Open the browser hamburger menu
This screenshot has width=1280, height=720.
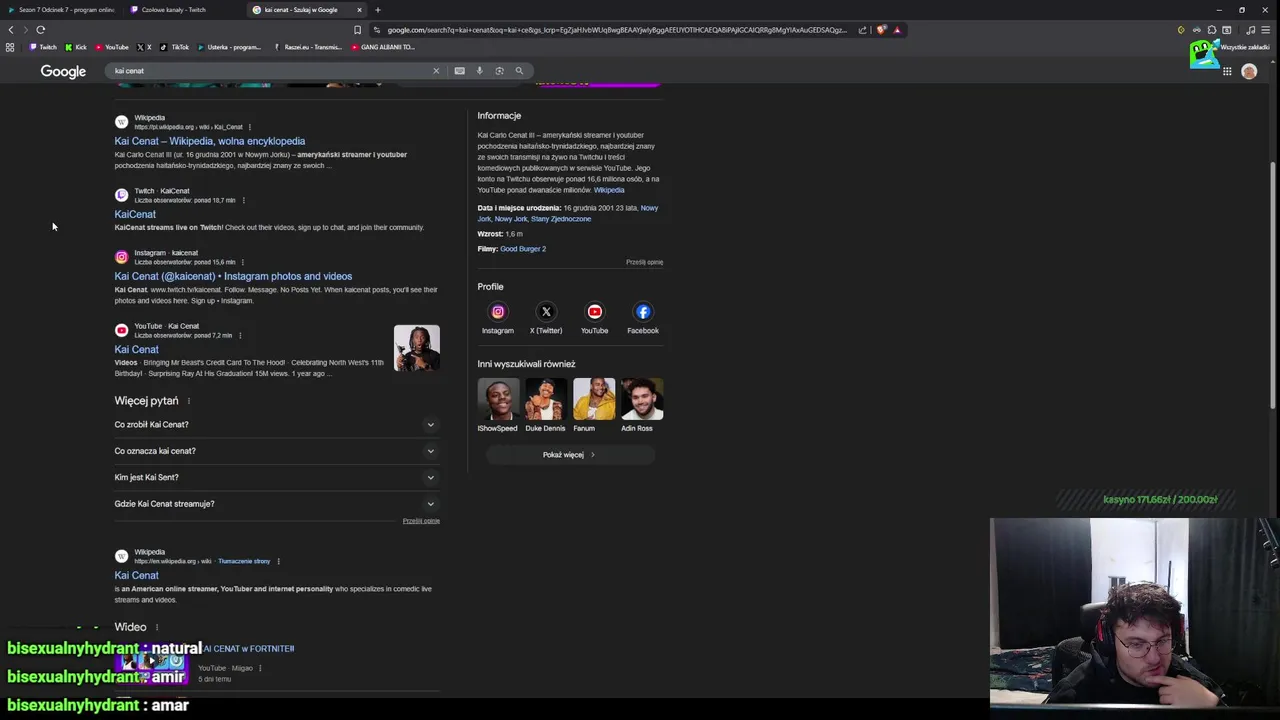coord(1265,30)
